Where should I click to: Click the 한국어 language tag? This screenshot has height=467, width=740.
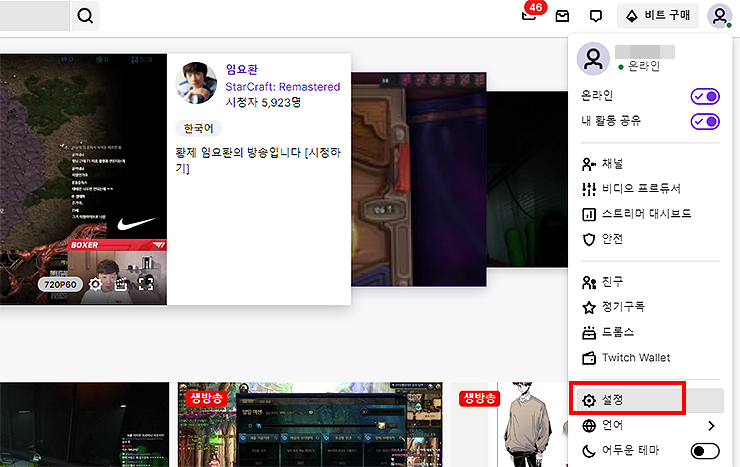[x=199, y=128]
